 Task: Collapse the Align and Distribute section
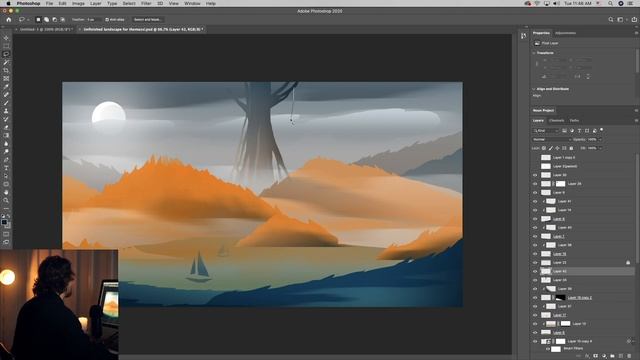[534, 89]
